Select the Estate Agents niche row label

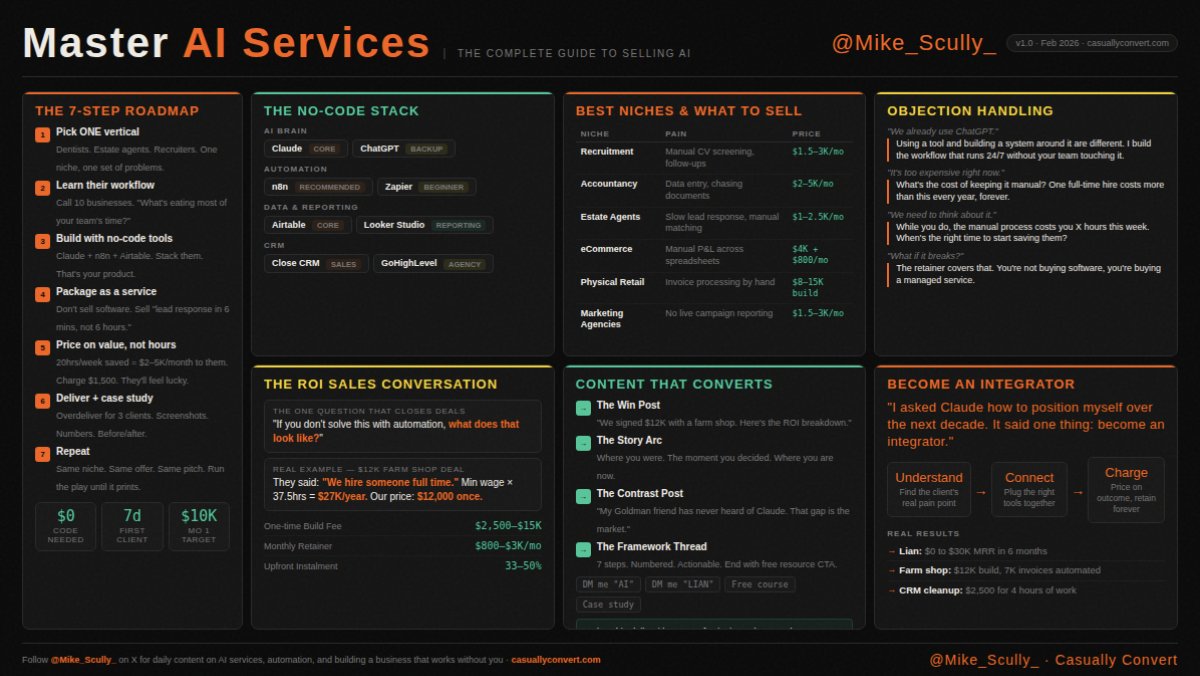[x=611, y=216]
